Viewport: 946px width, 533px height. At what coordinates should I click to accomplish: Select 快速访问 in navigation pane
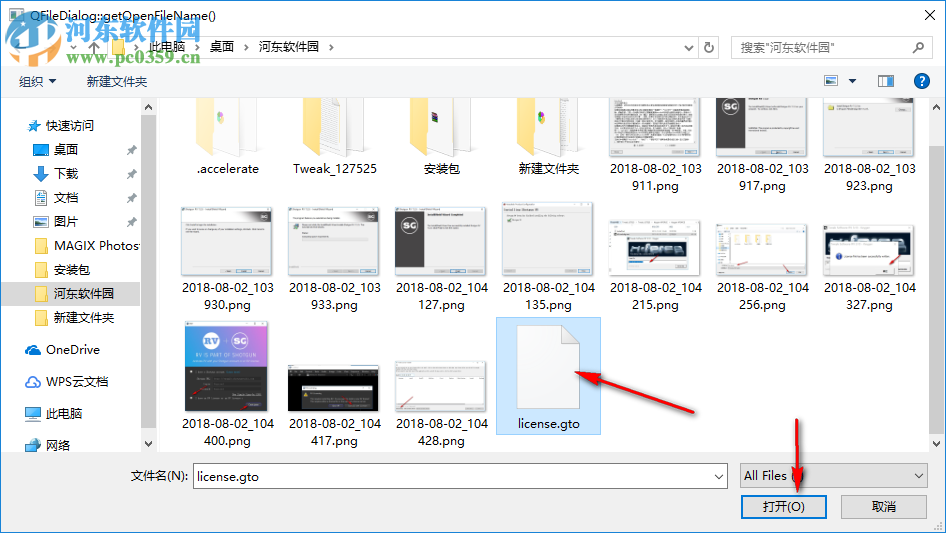(70, 126)
